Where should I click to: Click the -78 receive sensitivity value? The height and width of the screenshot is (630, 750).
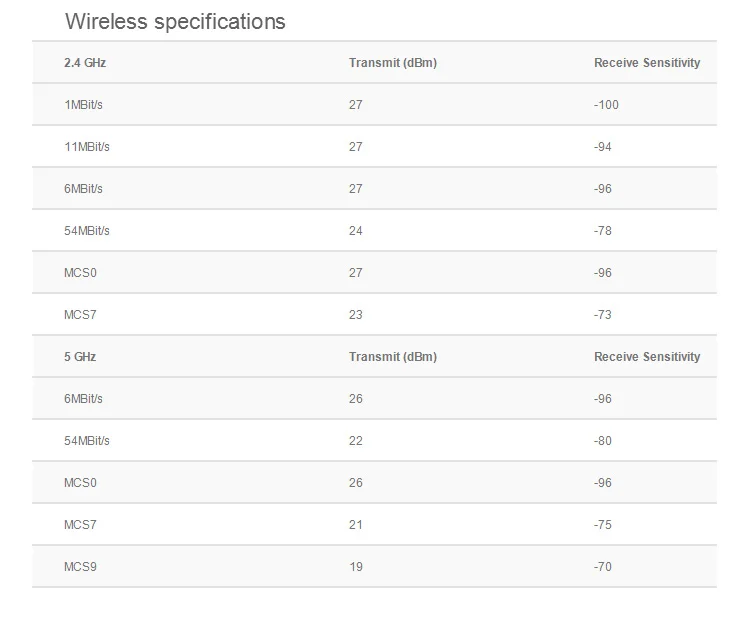pos(603,231)
